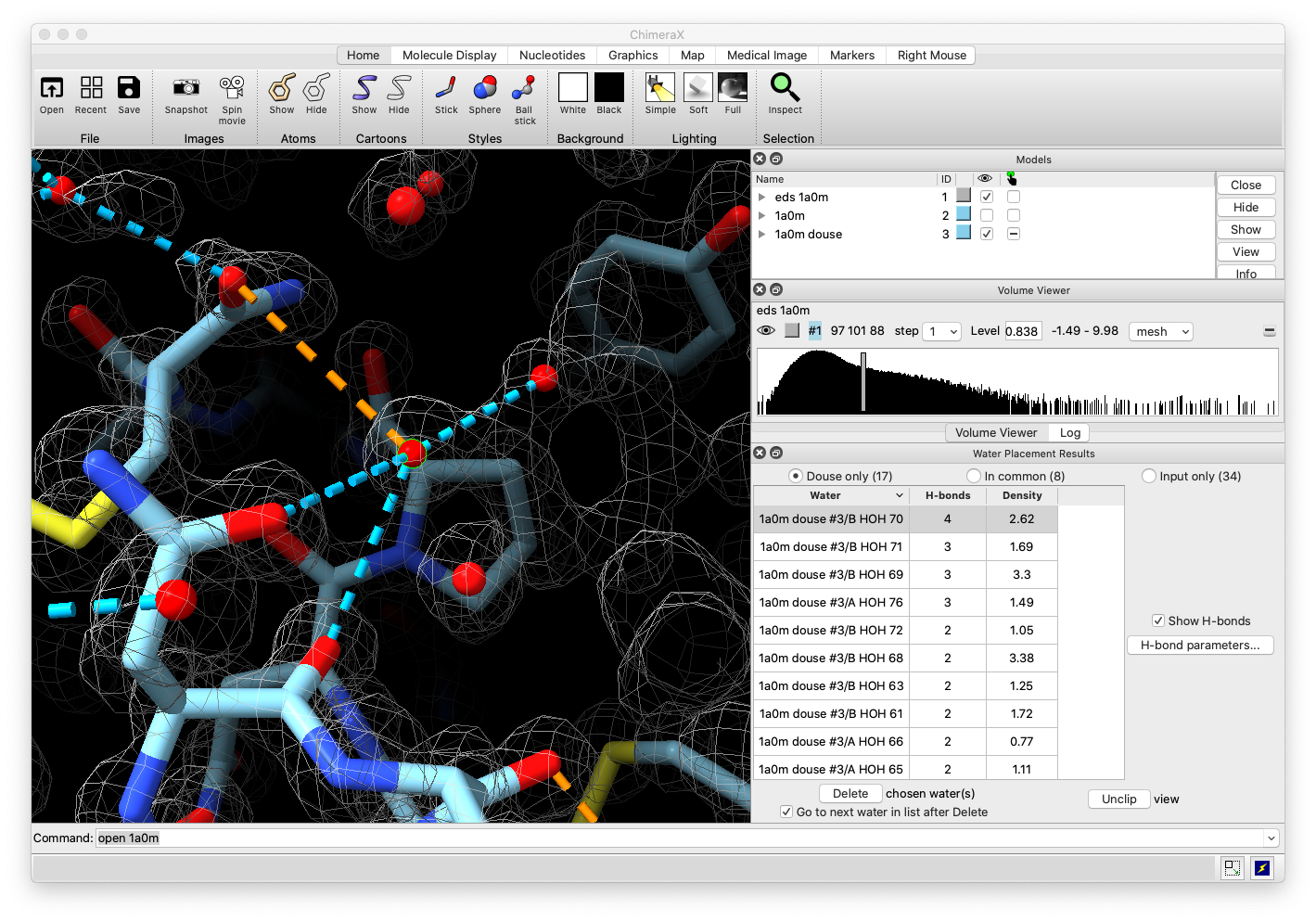Enable shown checkbox for 1a0m model
1316x921 pixels.
point(987,215)
